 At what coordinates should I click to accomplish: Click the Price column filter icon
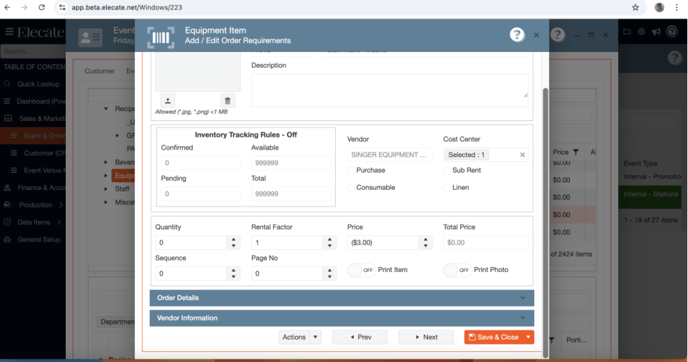(576, 152)
